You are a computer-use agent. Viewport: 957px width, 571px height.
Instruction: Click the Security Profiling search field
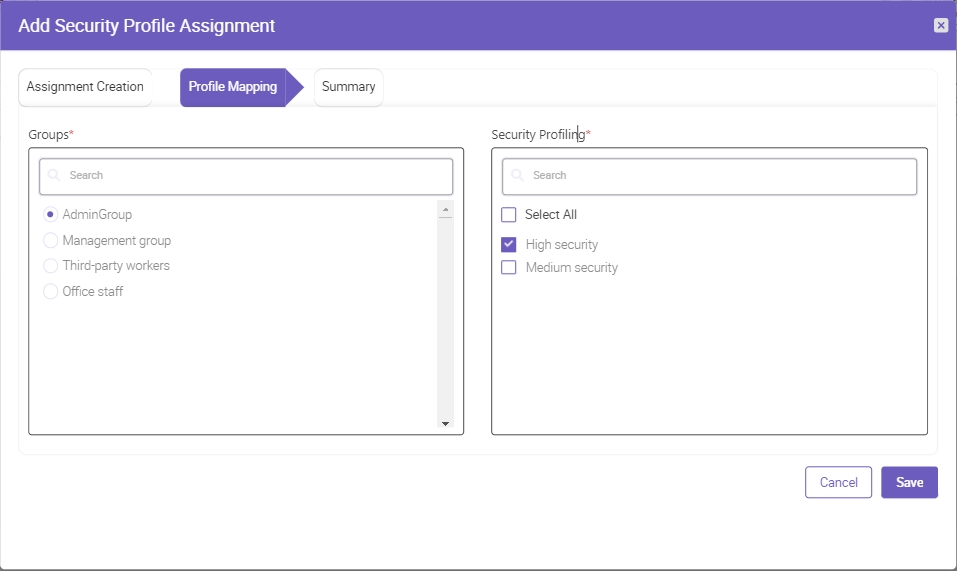point(709,176)
